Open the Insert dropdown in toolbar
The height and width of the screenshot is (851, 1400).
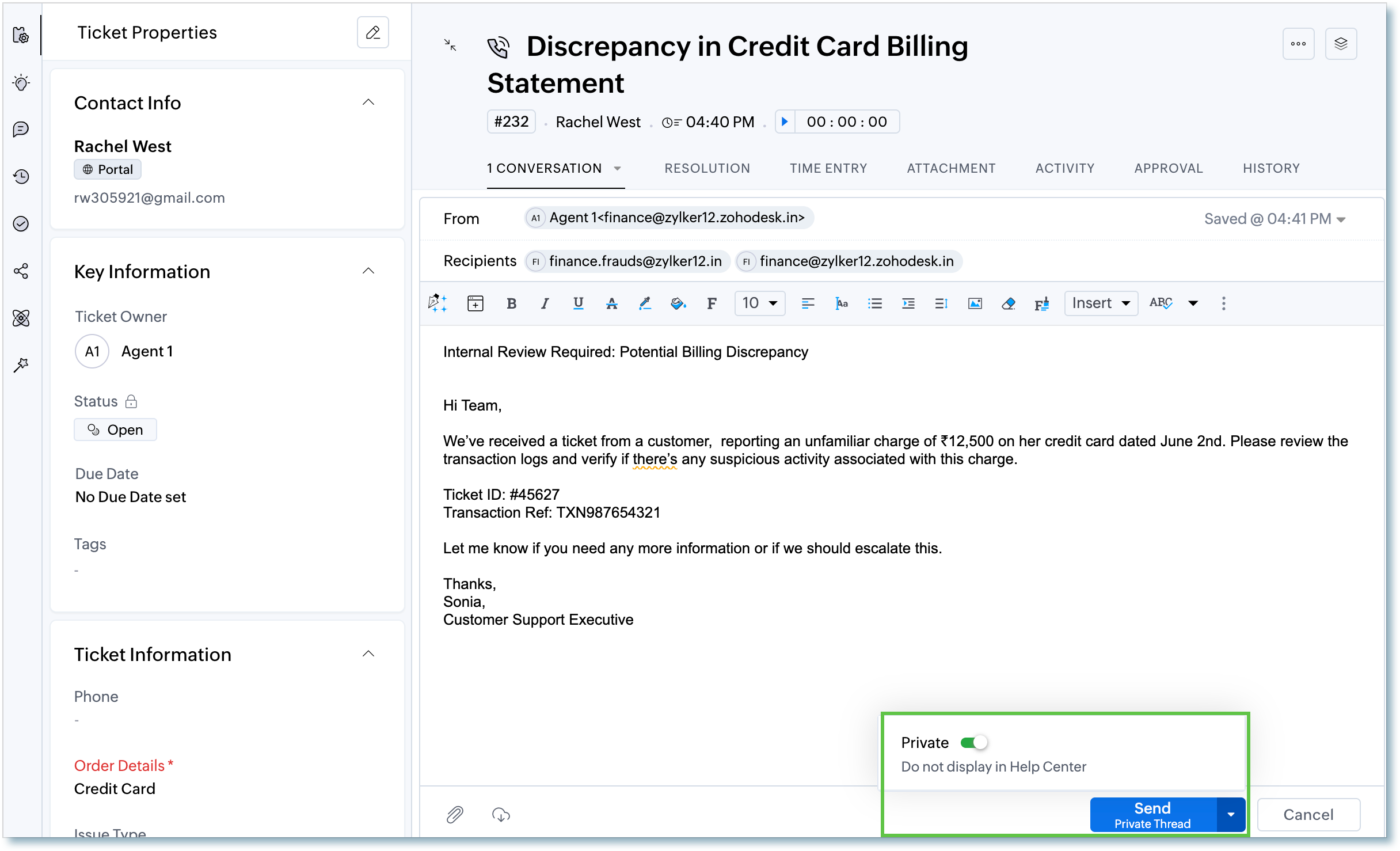(x=1100, y=303)
